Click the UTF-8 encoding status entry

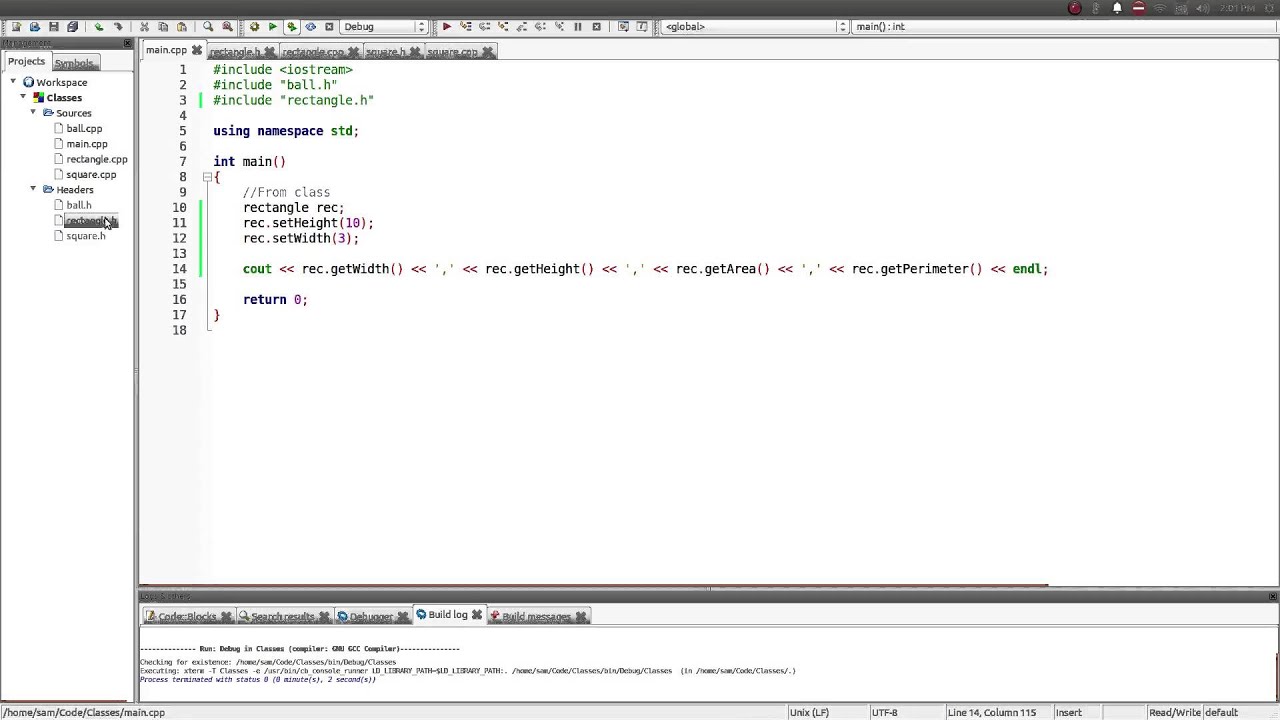884,713
